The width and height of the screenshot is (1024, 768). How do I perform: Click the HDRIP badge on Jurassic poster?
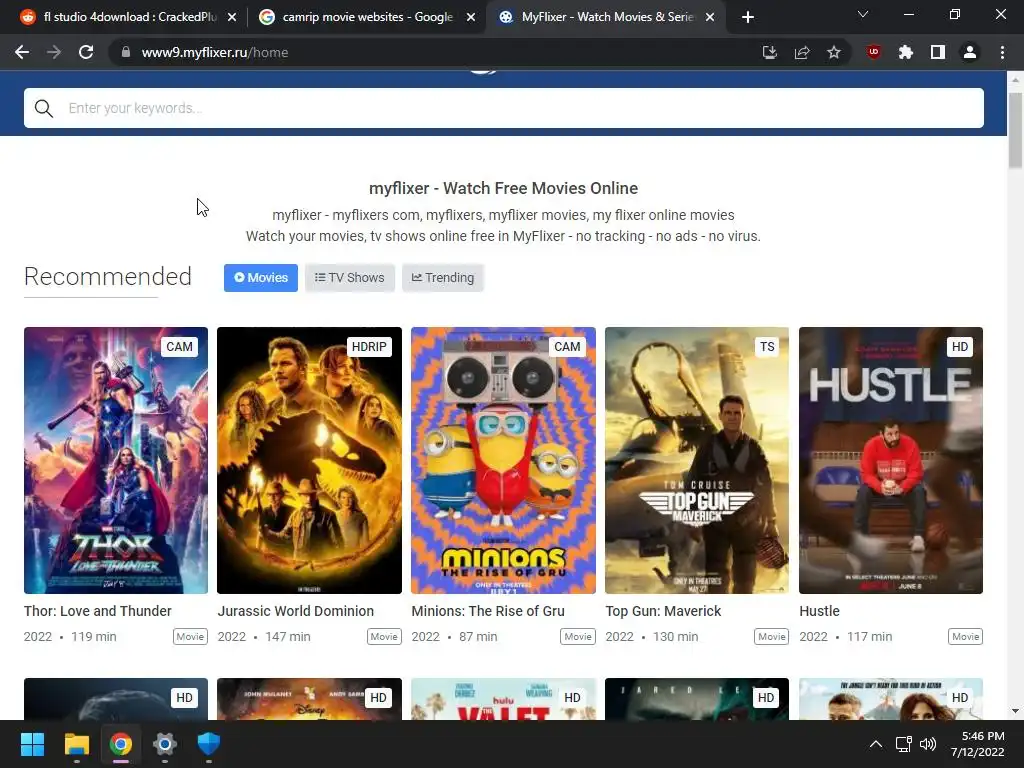point(369,347)
